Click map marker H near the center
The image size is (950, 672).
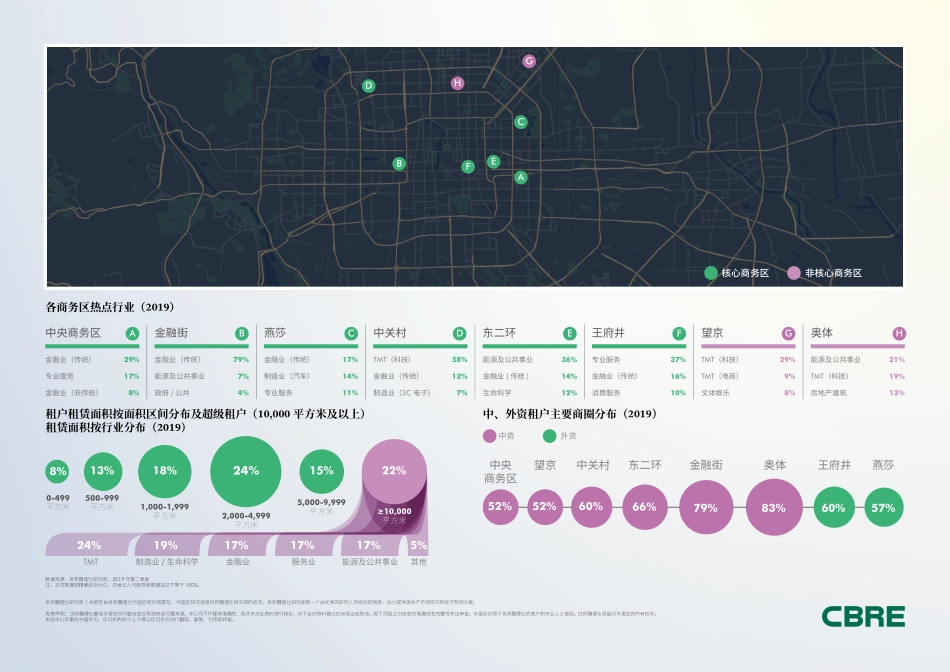tap(457, 84)
